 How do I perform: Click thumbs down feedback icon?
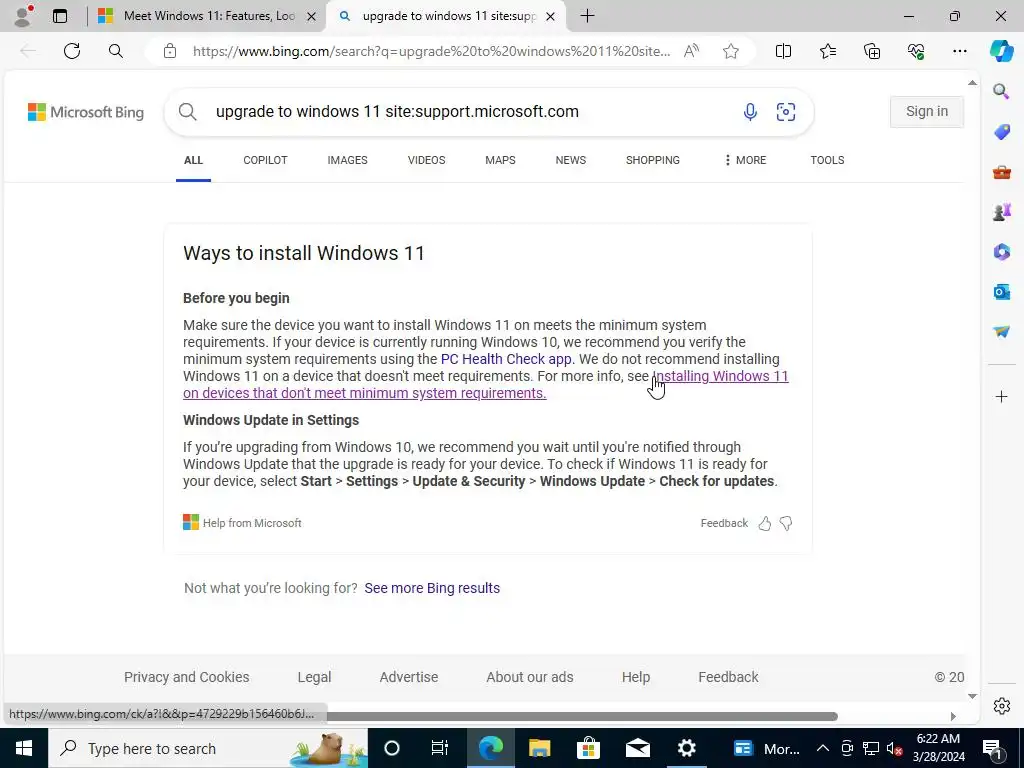pyautogui.click(x=786, y=523)
